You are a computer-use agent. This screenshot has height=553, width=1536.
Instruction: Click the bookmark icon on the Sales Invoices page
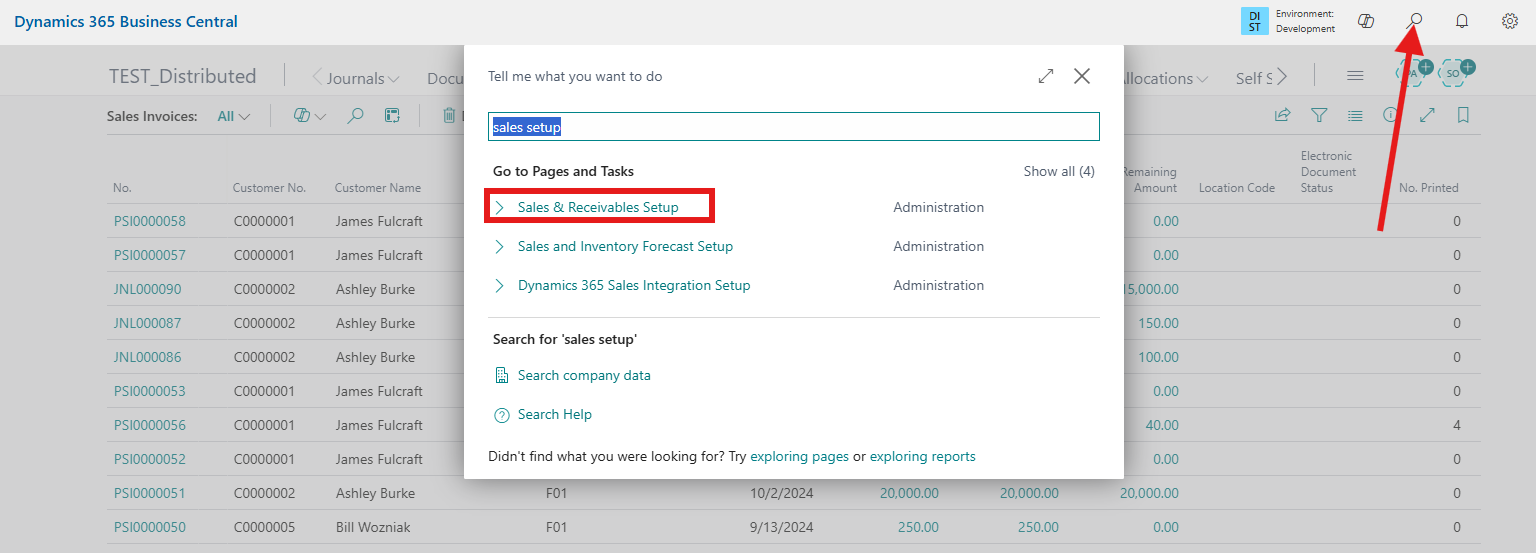click(1463, 116)
